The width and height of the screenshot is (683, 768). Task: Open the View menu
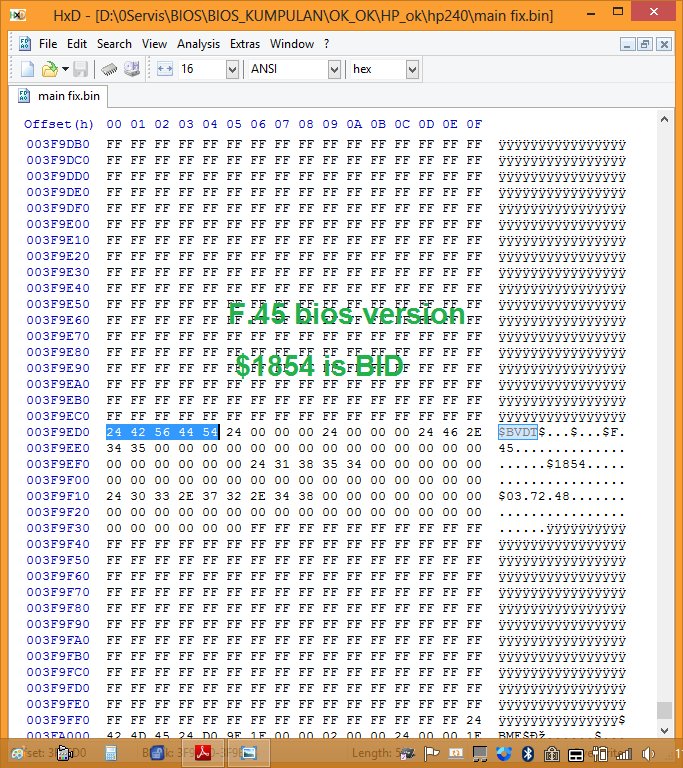(x=154, y=44)
